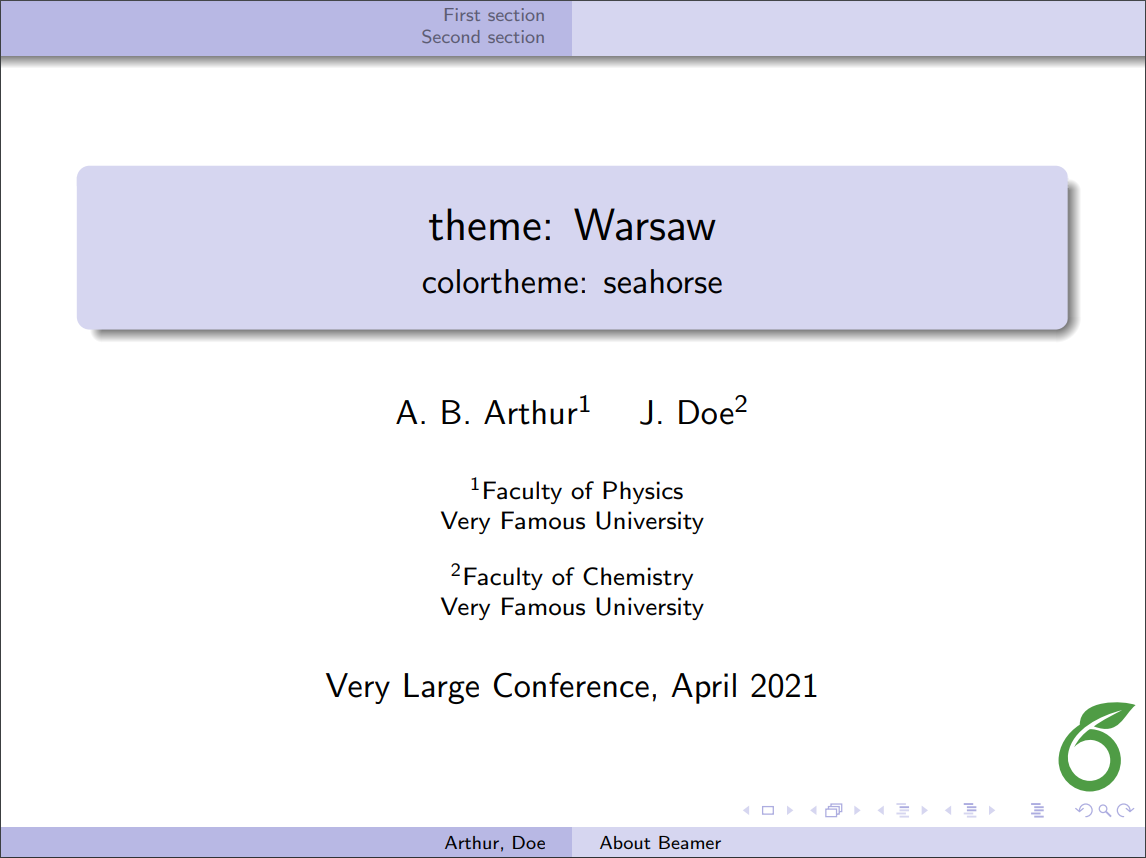Click the slide navigation symbol
Viewport: 1146px width, 858px height.
pos(767,810)
